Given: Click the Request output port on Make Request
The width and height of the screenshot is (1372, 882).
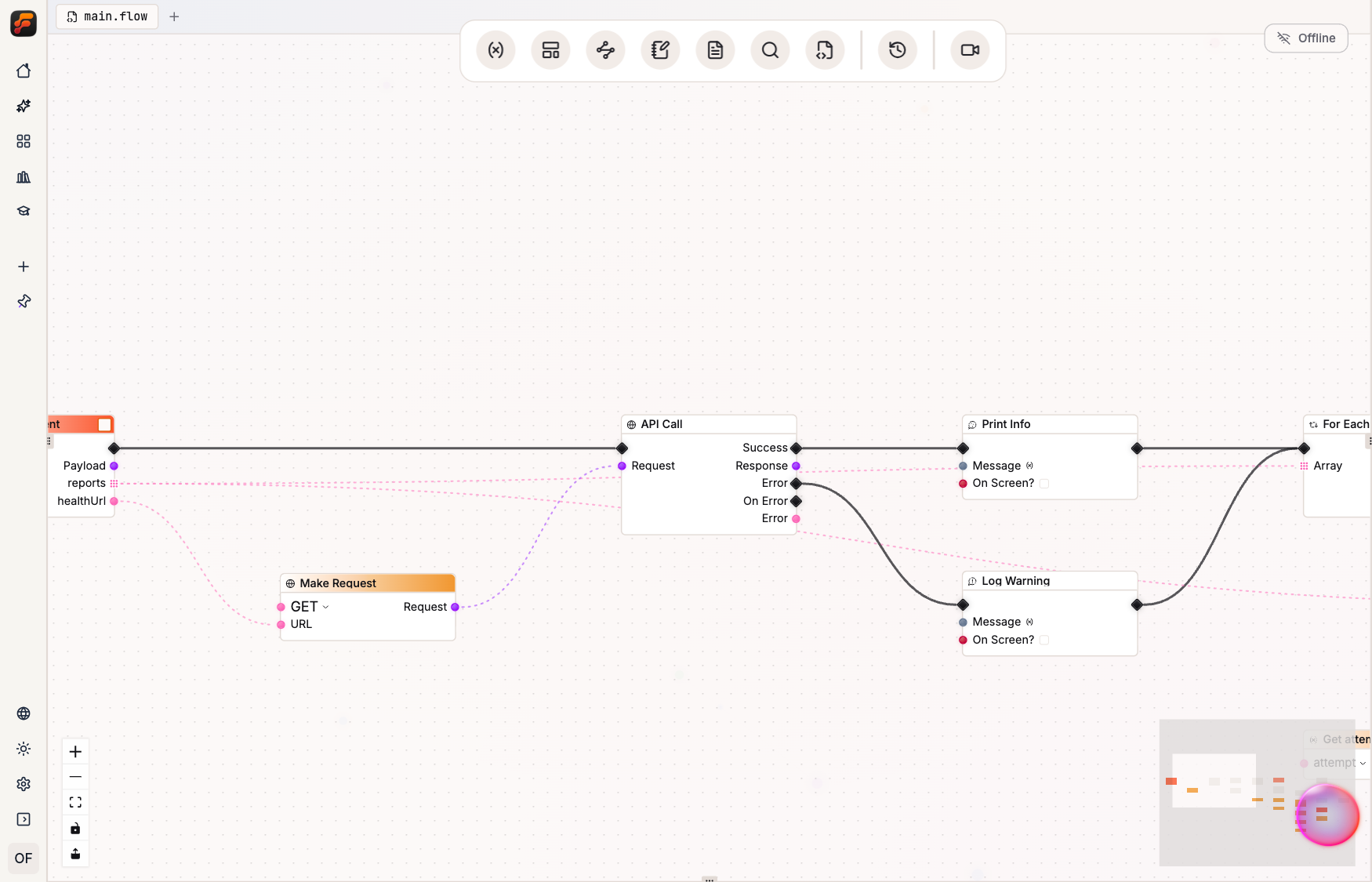Looking at the screenshot, I should click(455, 607).
